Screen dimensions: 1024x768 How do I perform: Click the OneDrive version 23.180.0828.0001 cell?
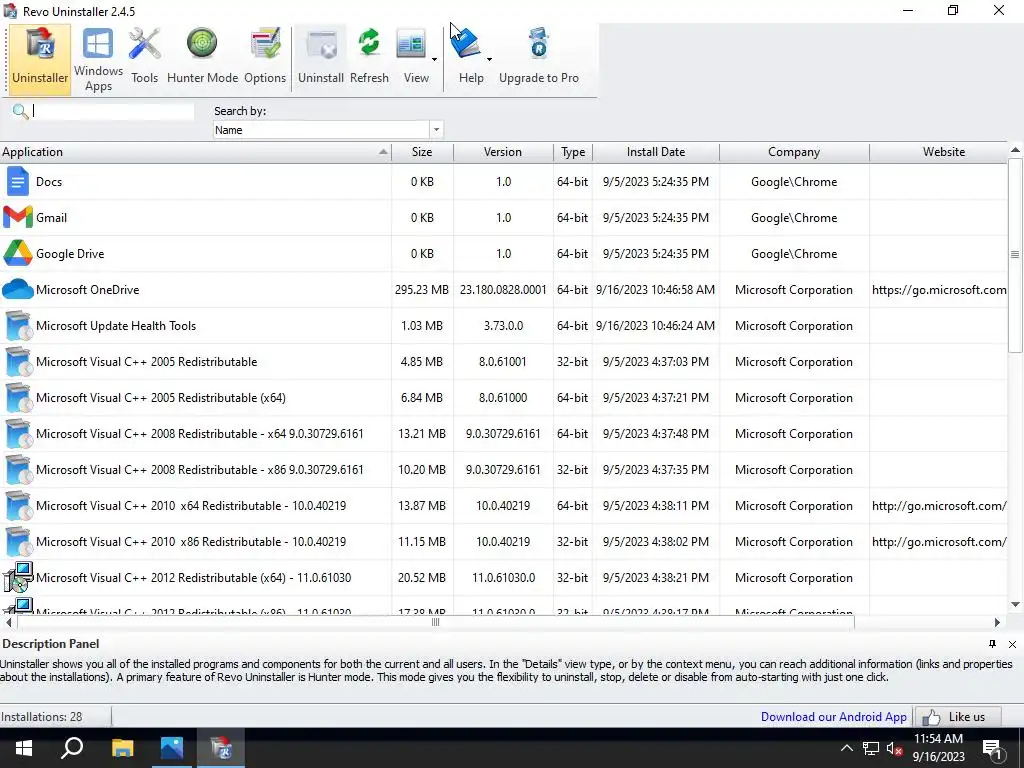tap(503, 289)
